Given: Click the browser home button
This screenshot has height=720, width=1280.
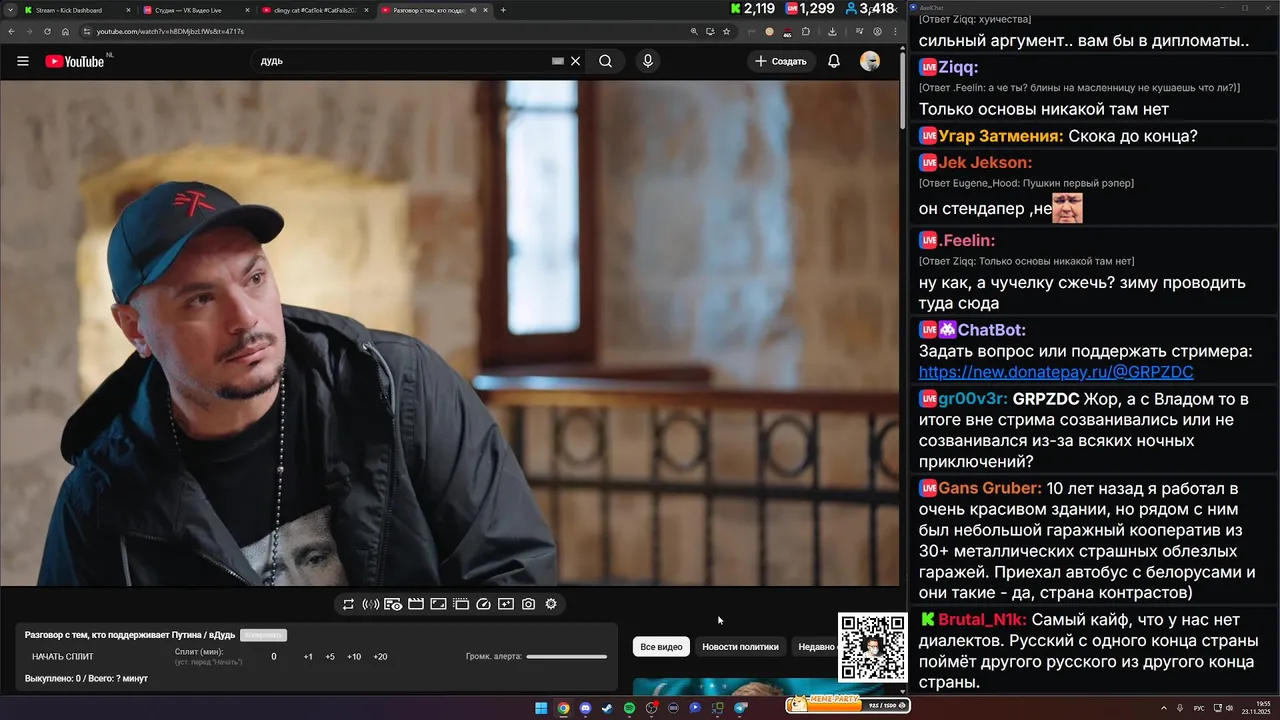Looking at the screenshot, I should [x=65, y=31].
